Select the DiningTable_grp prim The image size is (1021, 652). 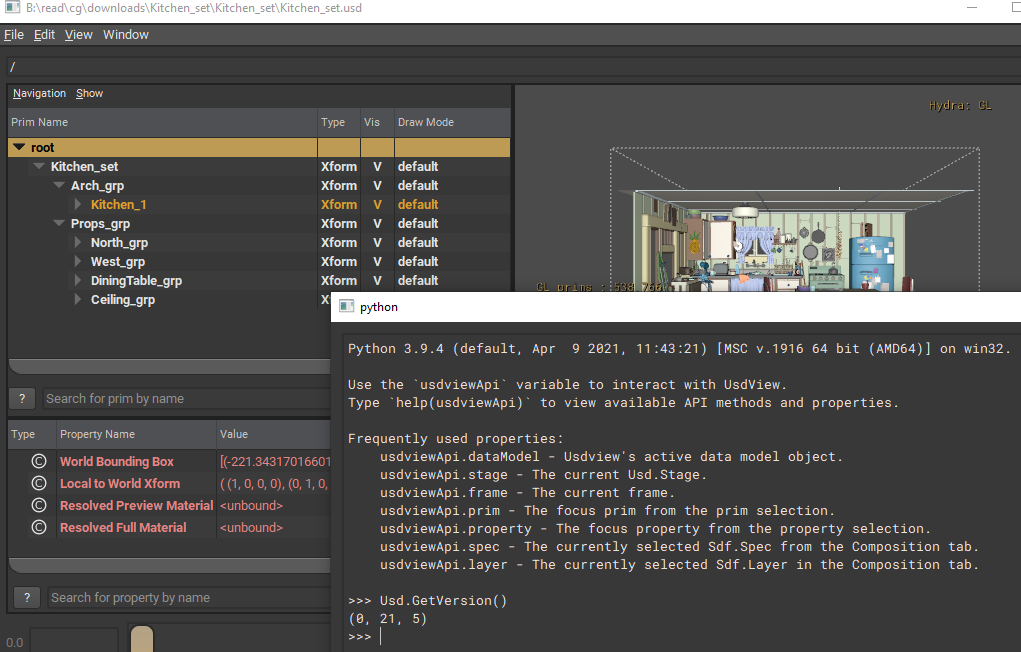coord(135,280)
